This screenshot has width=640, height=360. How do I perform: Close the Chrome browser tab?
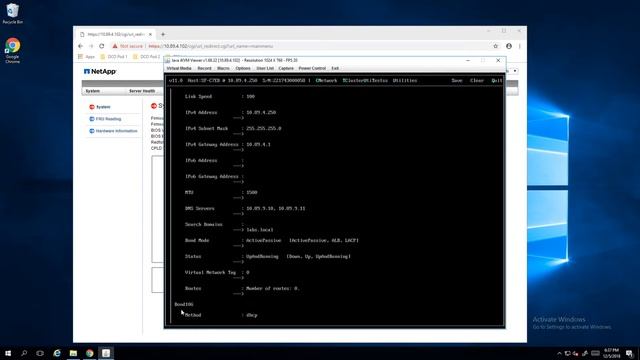(150, 34)
